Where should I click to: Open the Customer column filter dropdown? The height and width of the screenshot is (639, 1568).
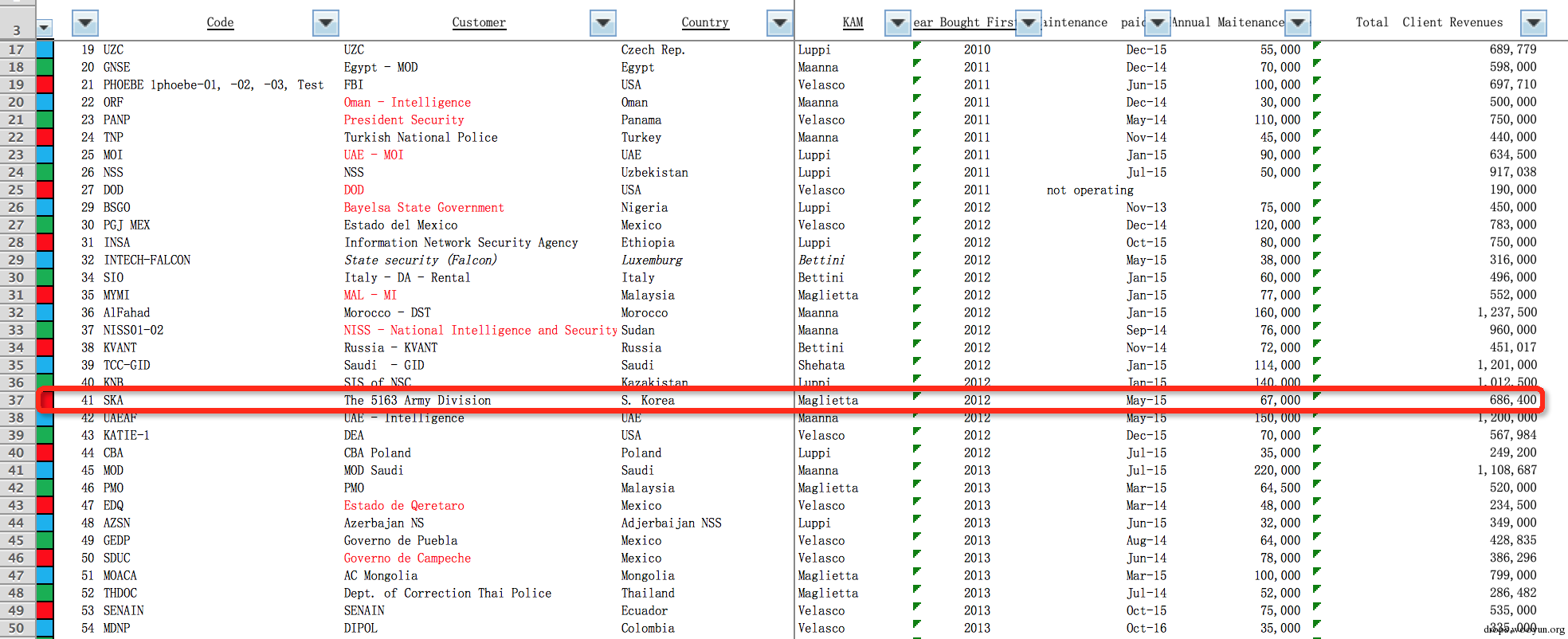pos(603,23)
